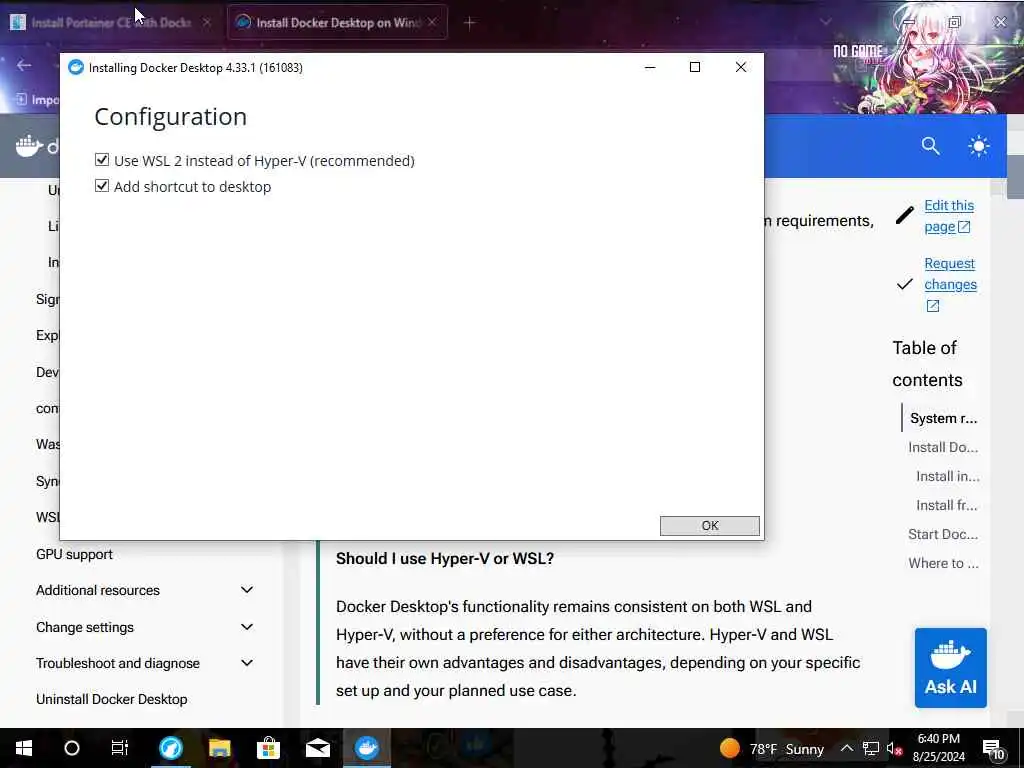Jump to System r... in table of contents

click(x=944, y=418)
